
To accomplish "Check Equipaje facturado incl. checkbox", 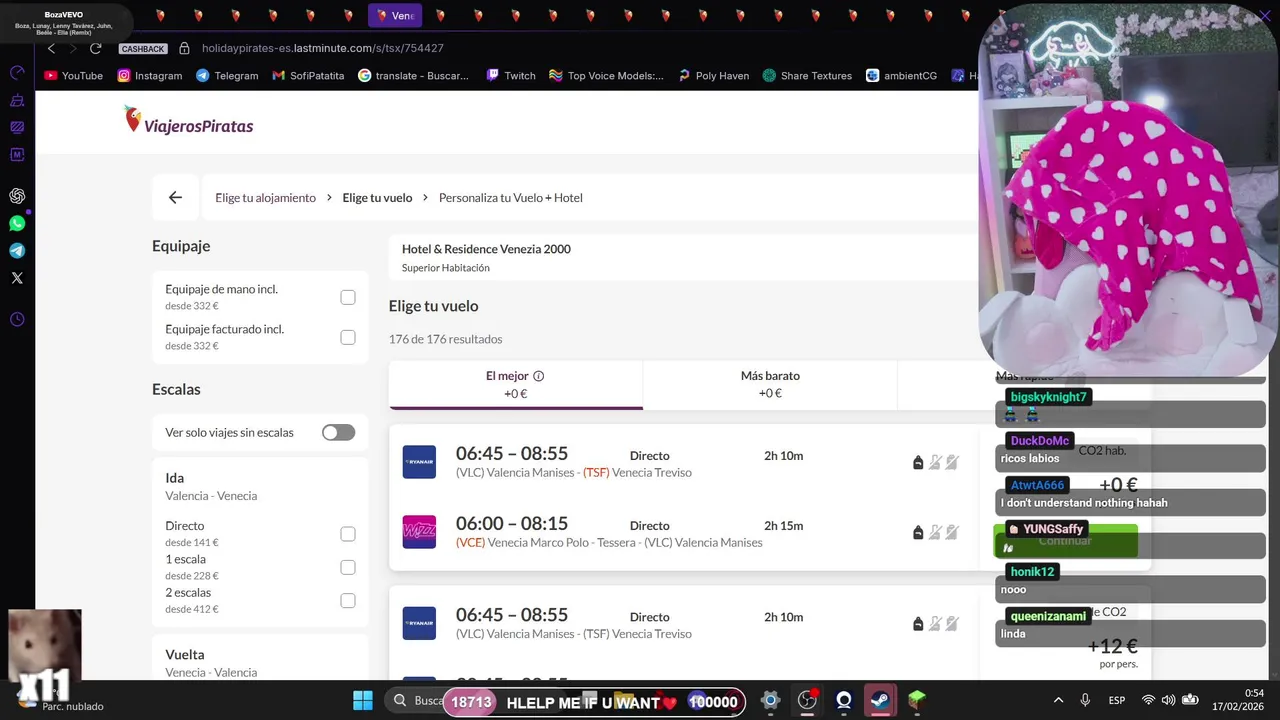I will (x=348, y=337).
